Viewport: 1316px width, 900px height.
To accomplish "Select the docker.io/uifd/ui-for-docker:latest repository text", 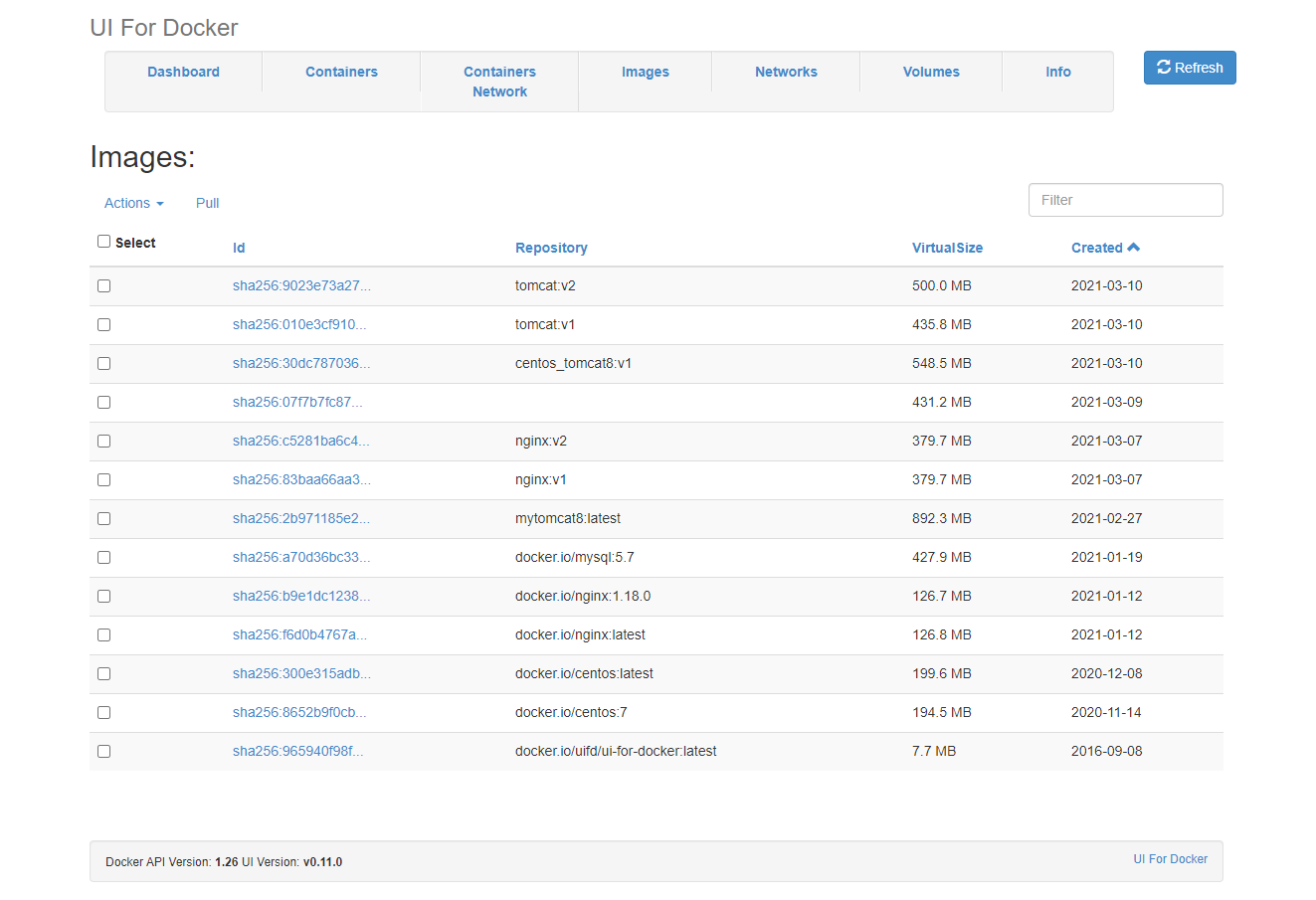I will point(616,751).
